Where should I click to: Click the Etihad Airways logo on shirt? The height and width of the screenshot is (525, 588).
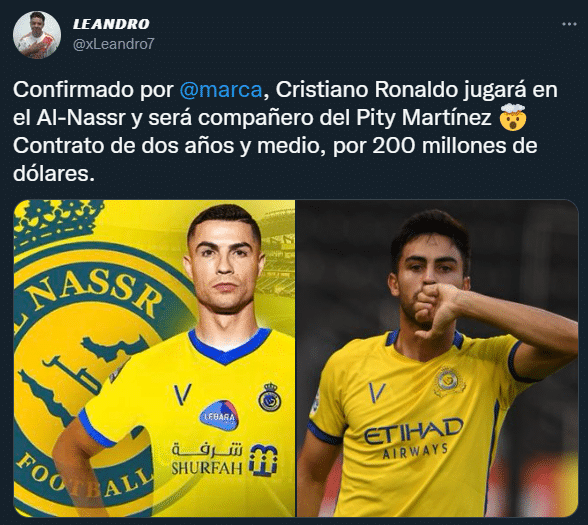[413, 437]
